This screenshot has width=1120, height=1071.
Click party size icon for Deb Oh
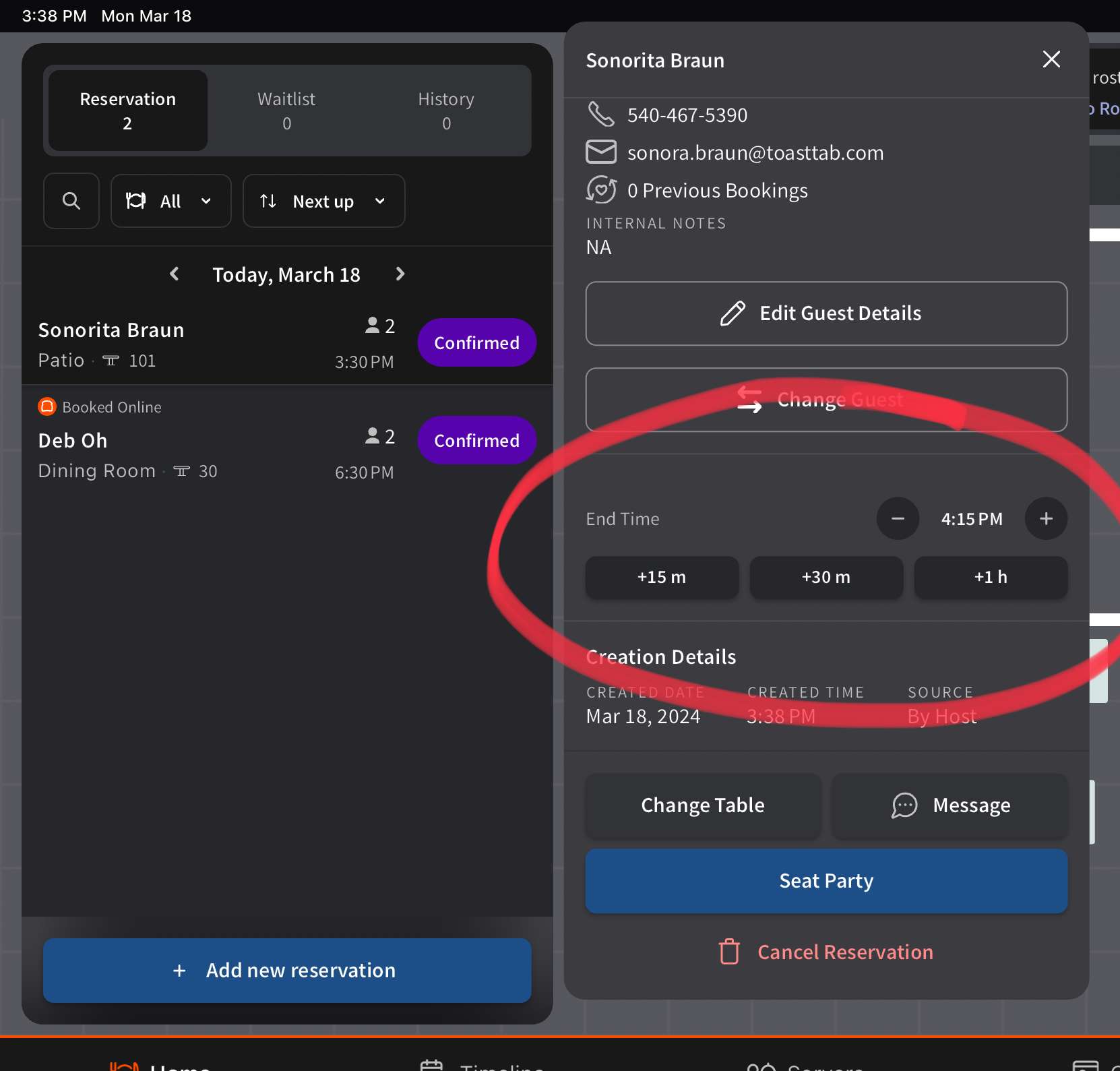tap(372, 436)
